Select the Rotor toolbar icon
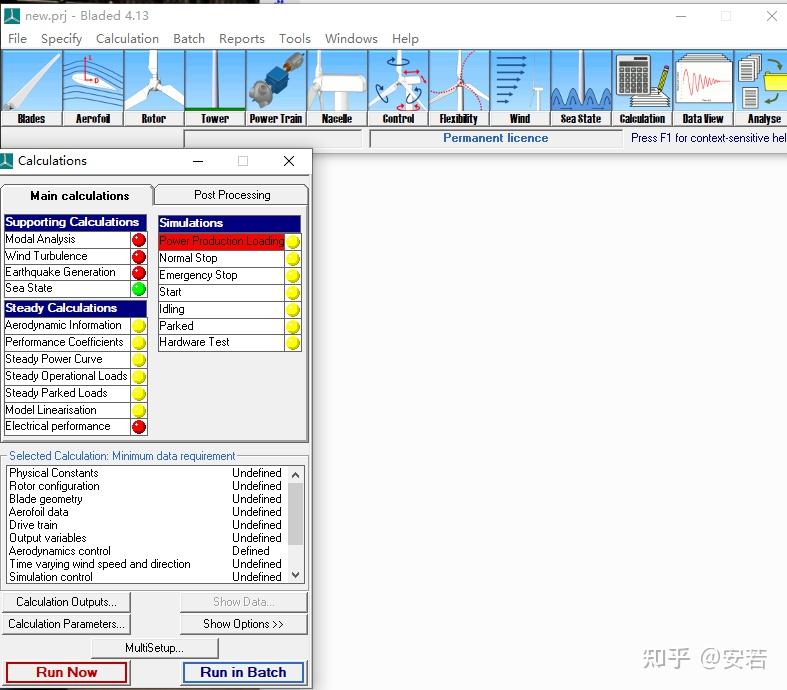Viewport: 787px width, 690px height. tap(154, 88)
